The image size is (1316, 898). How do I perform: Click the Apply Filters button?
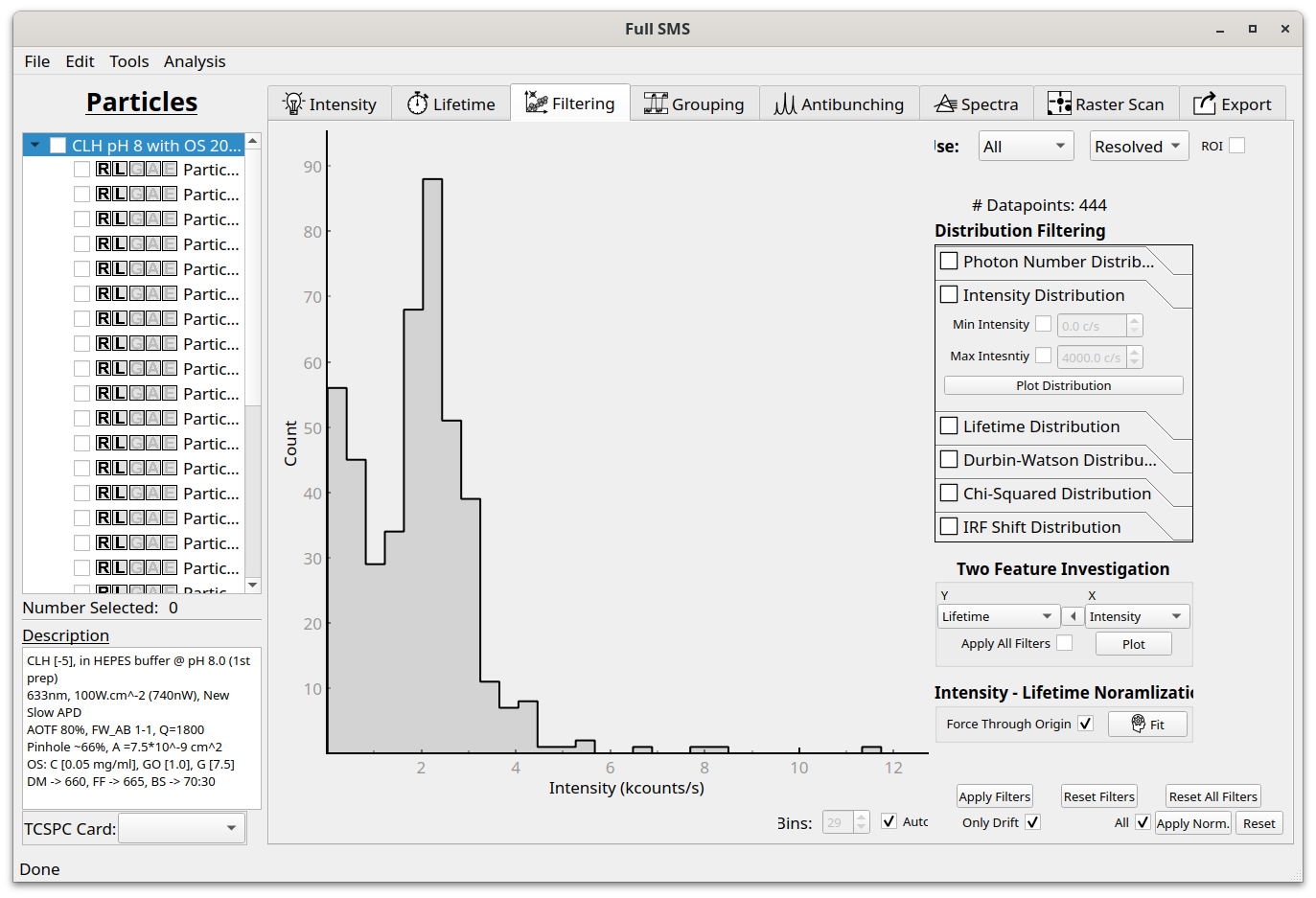coord(995,796)
